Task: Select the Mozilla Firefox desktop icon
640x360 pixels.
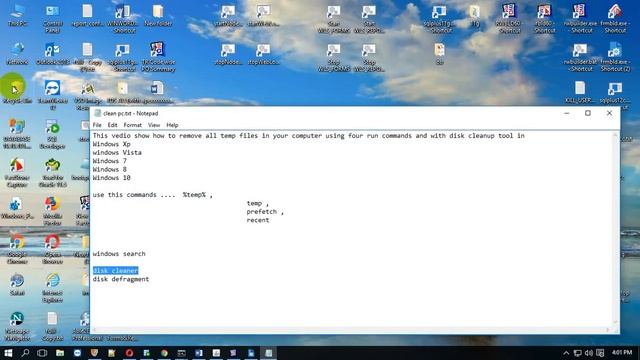Action: click(x=53, y=211)
